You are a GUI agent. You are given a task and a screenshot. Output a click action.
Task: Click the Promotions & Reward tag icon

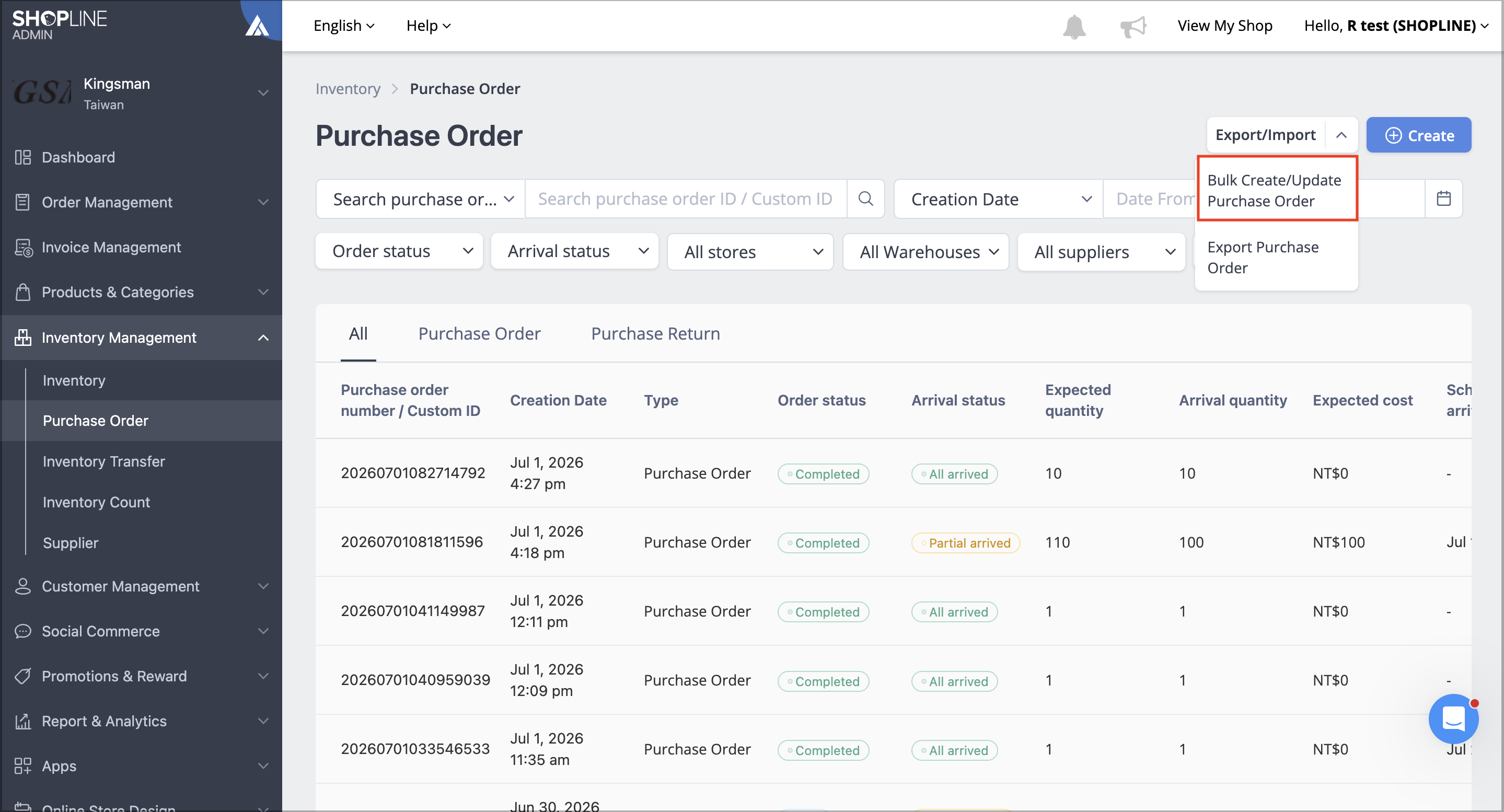point(23,676)
